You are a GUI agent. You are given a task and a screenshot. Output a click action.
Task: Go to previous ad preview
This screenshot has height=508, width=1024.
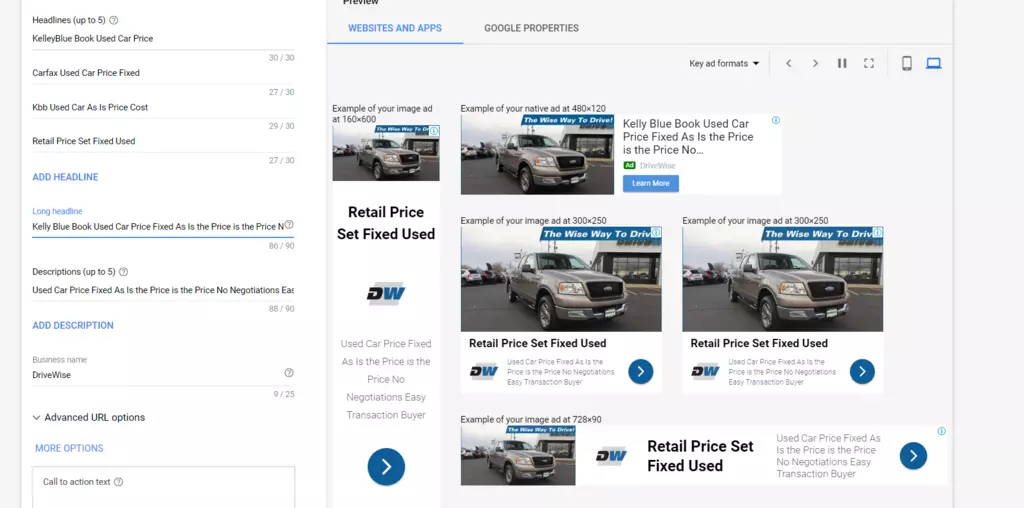pyautogui.click(x=789, y=63)
